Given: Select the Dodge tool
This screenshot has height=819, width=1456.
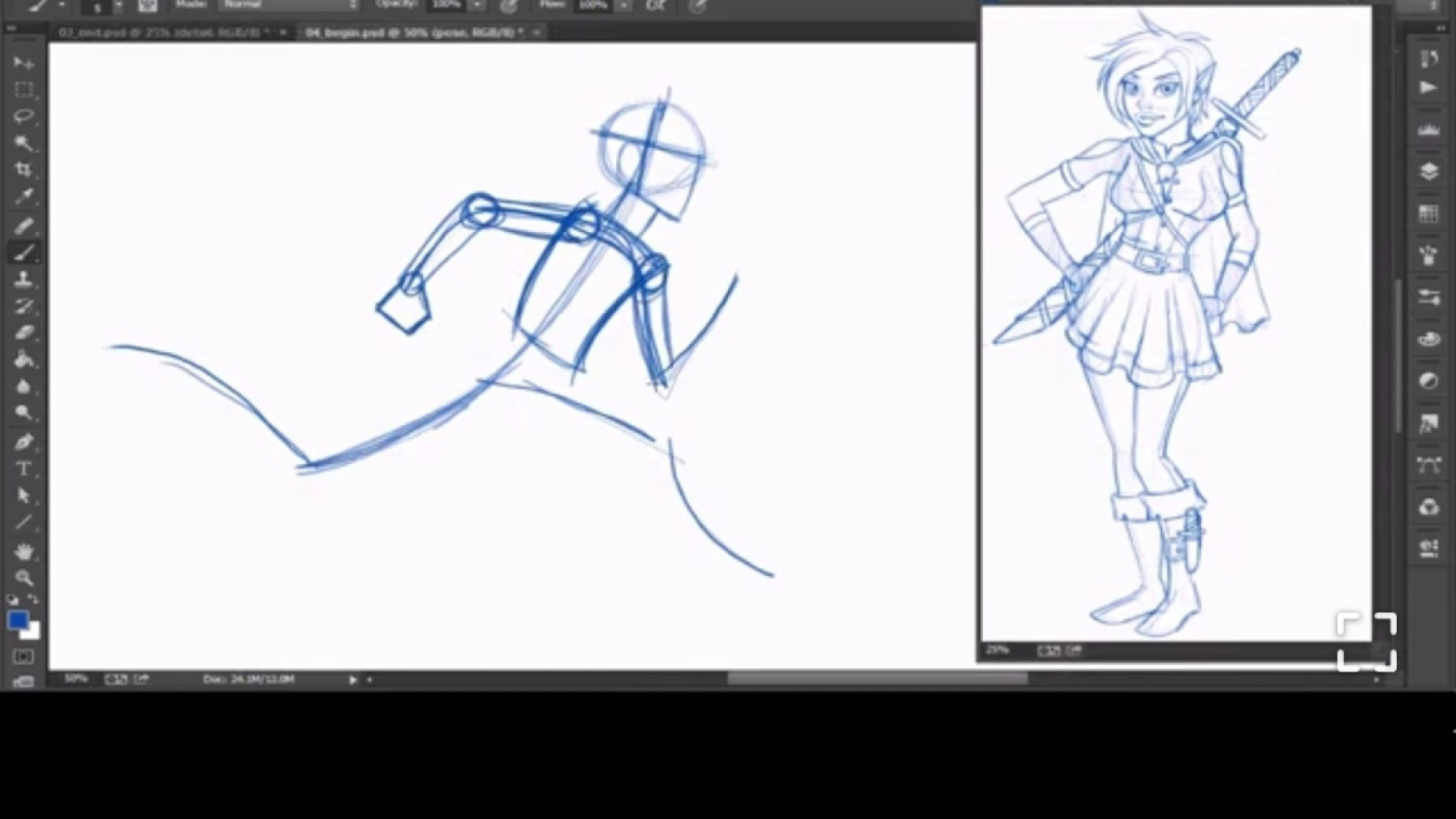Looking at the screenshot, I should click(24, 413).
